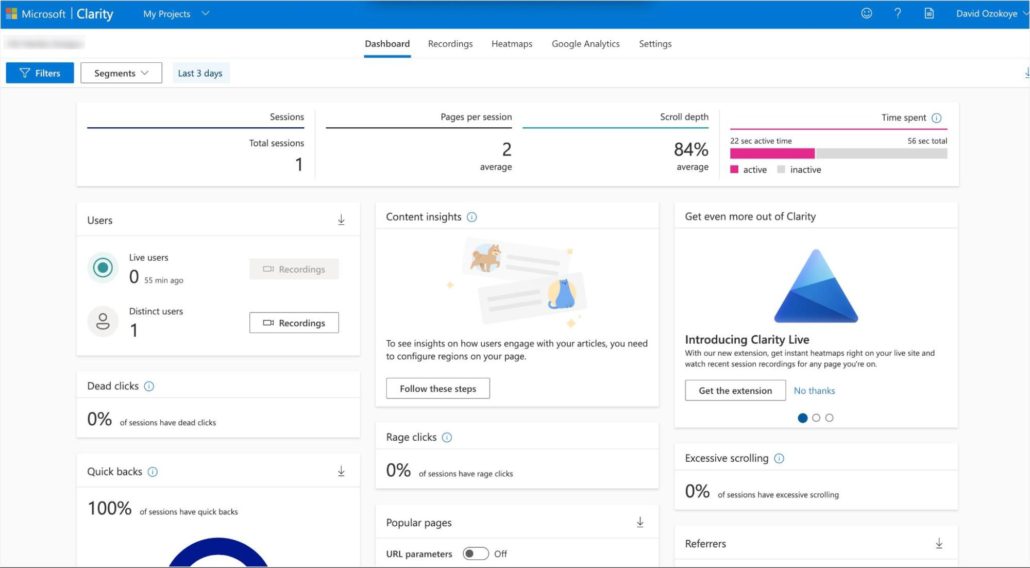Click the pink active legend swatch
1030x568 pixels.
[734, 169]
